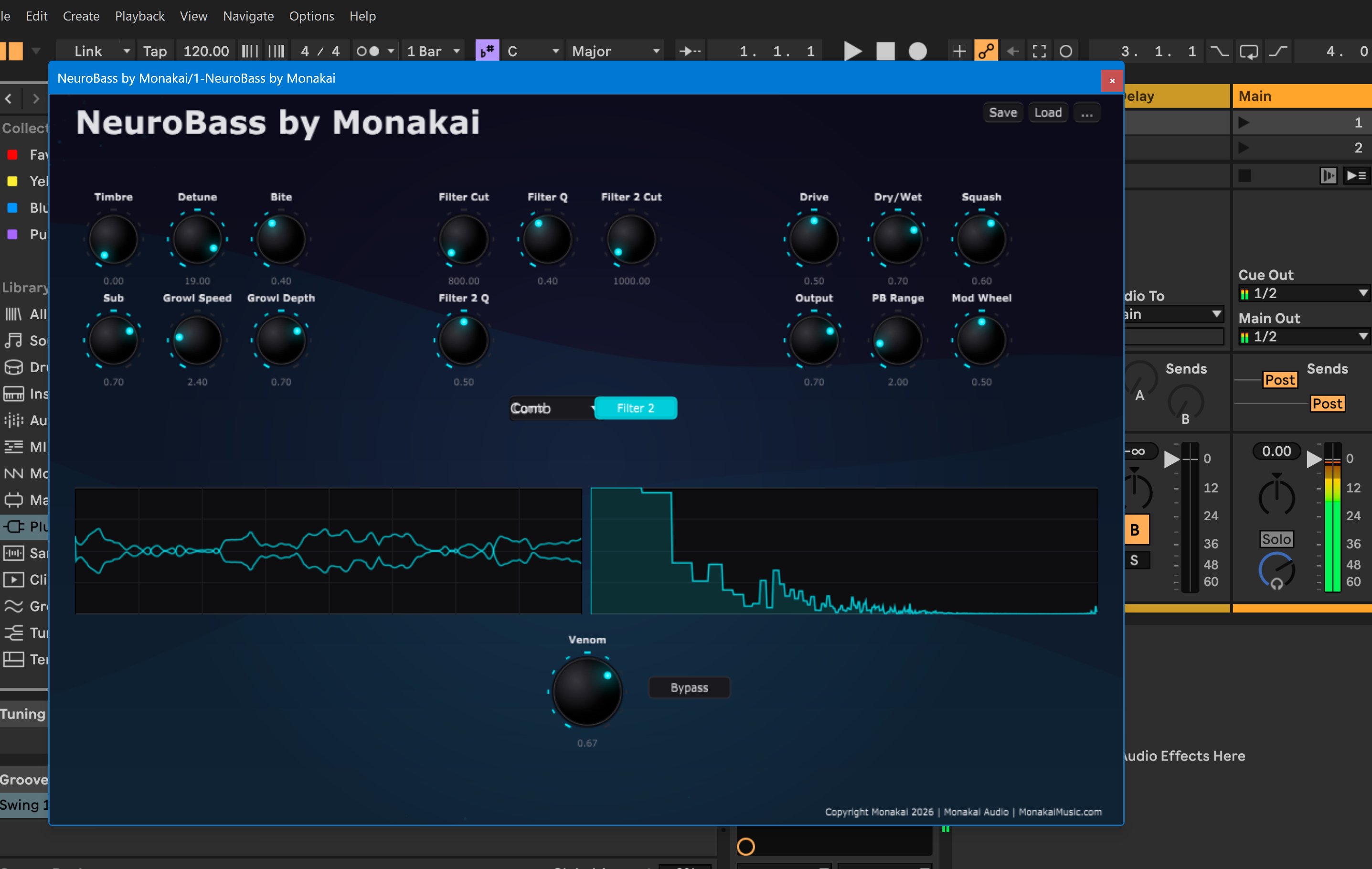Click the Drive knob

click(x=814, y=239)
